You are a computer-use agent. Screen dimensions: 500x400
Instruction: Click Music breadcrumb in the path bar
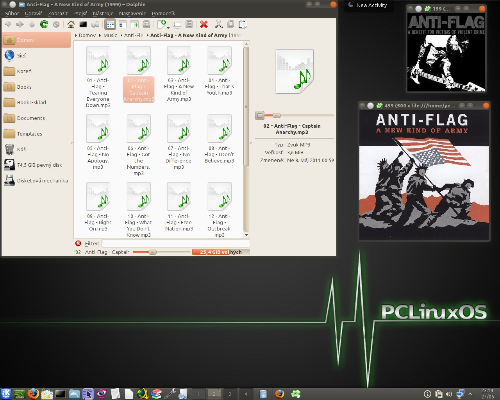(110, 35)
